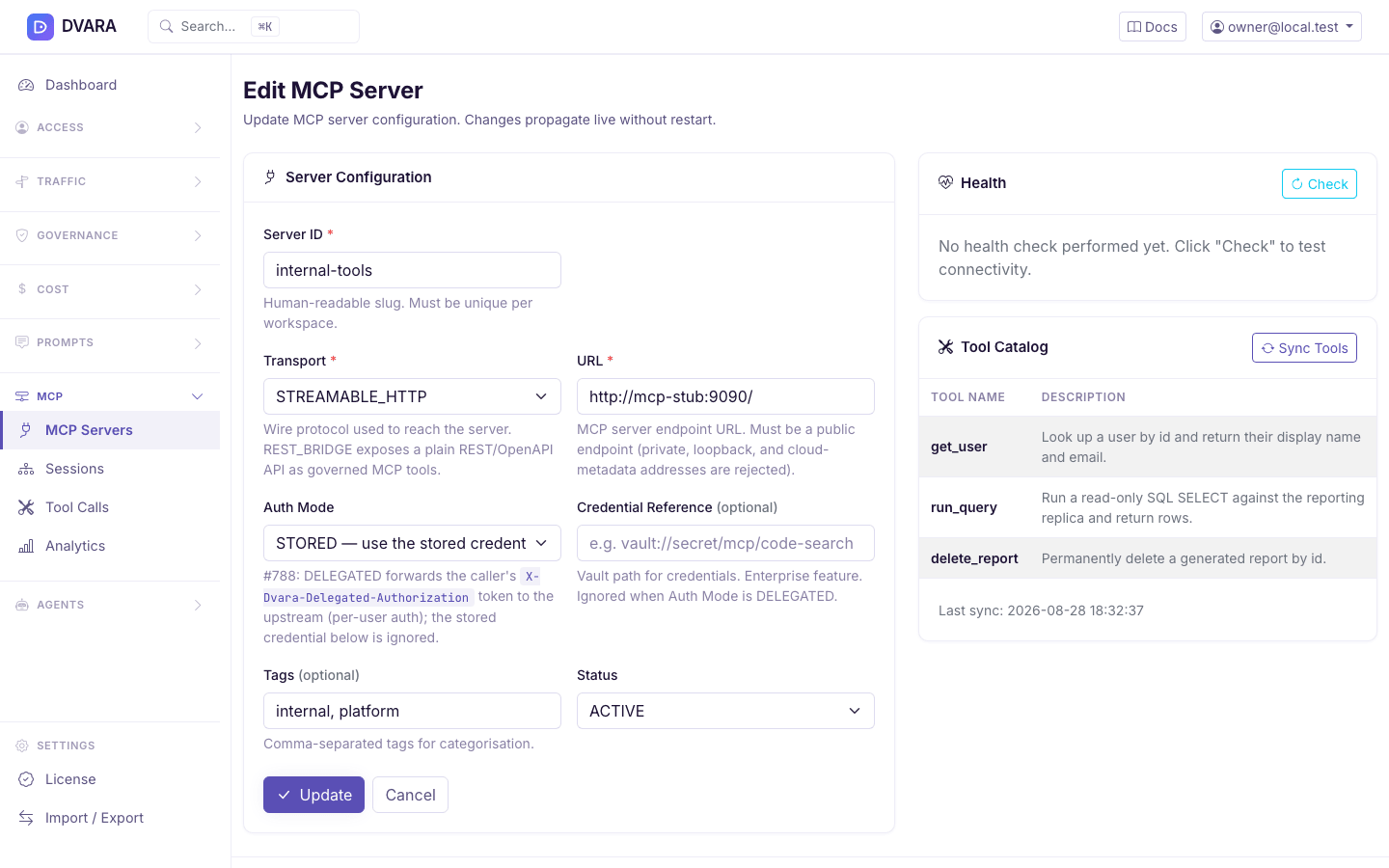Click the Tags input field
This screenshot has height=868, width=1389.
(412, 711)
